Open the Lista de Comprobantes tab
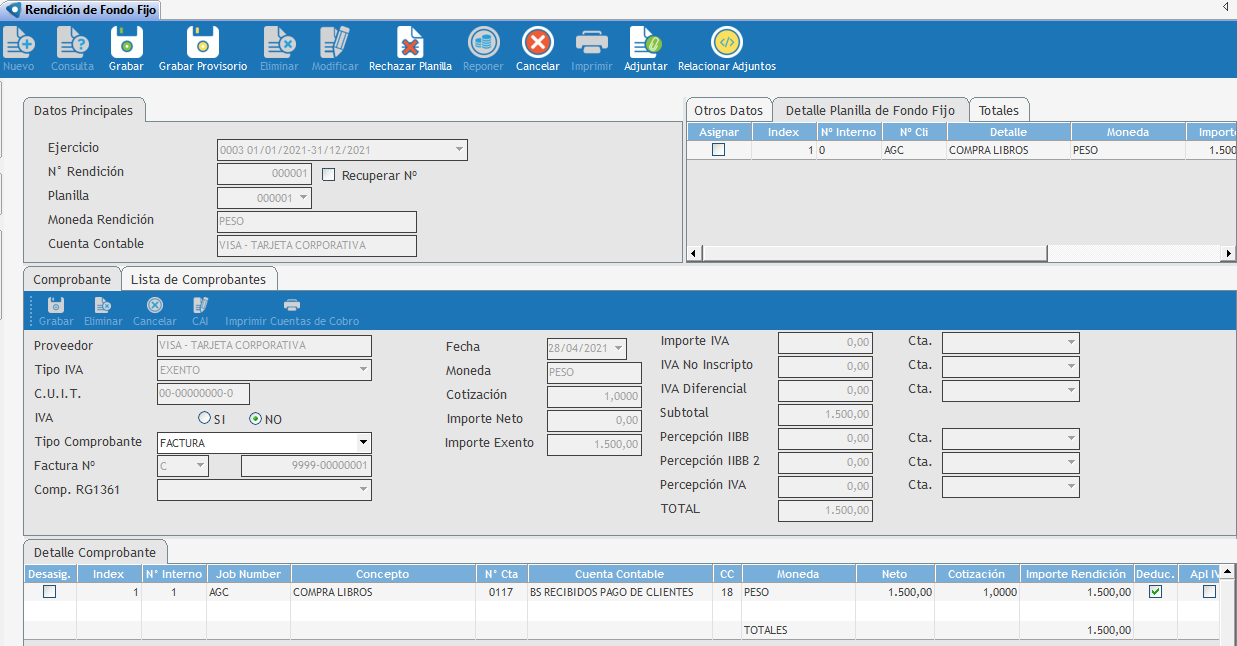 click(x=199, y=279)
